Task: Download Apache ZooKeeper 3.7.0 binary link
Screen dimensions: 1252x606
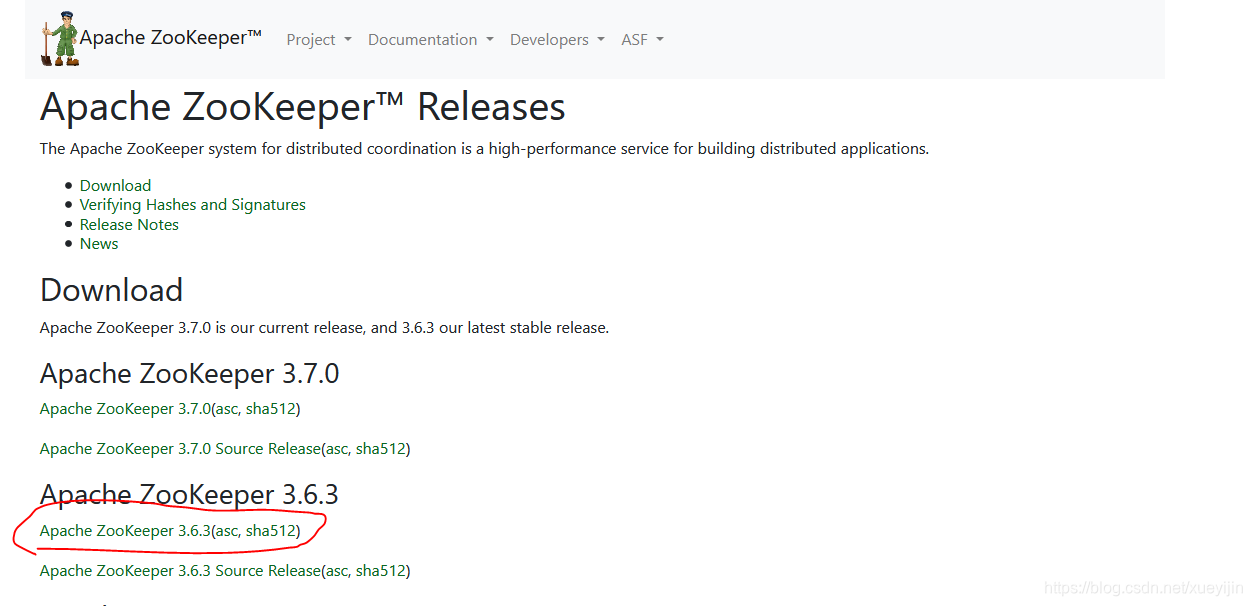Action: pos(125,408)
